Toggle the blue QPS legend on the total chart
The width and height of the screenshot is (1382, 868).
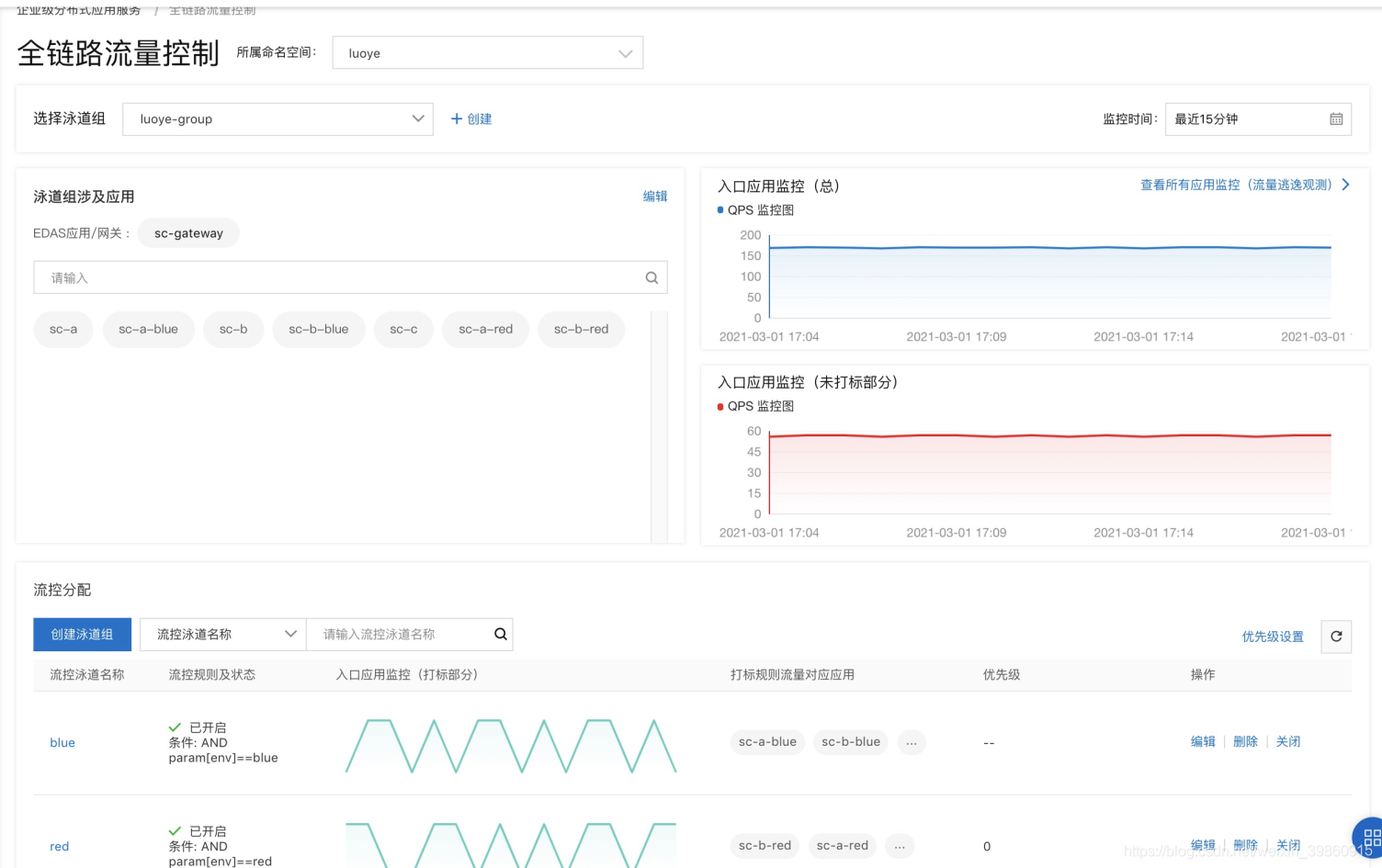720,209
